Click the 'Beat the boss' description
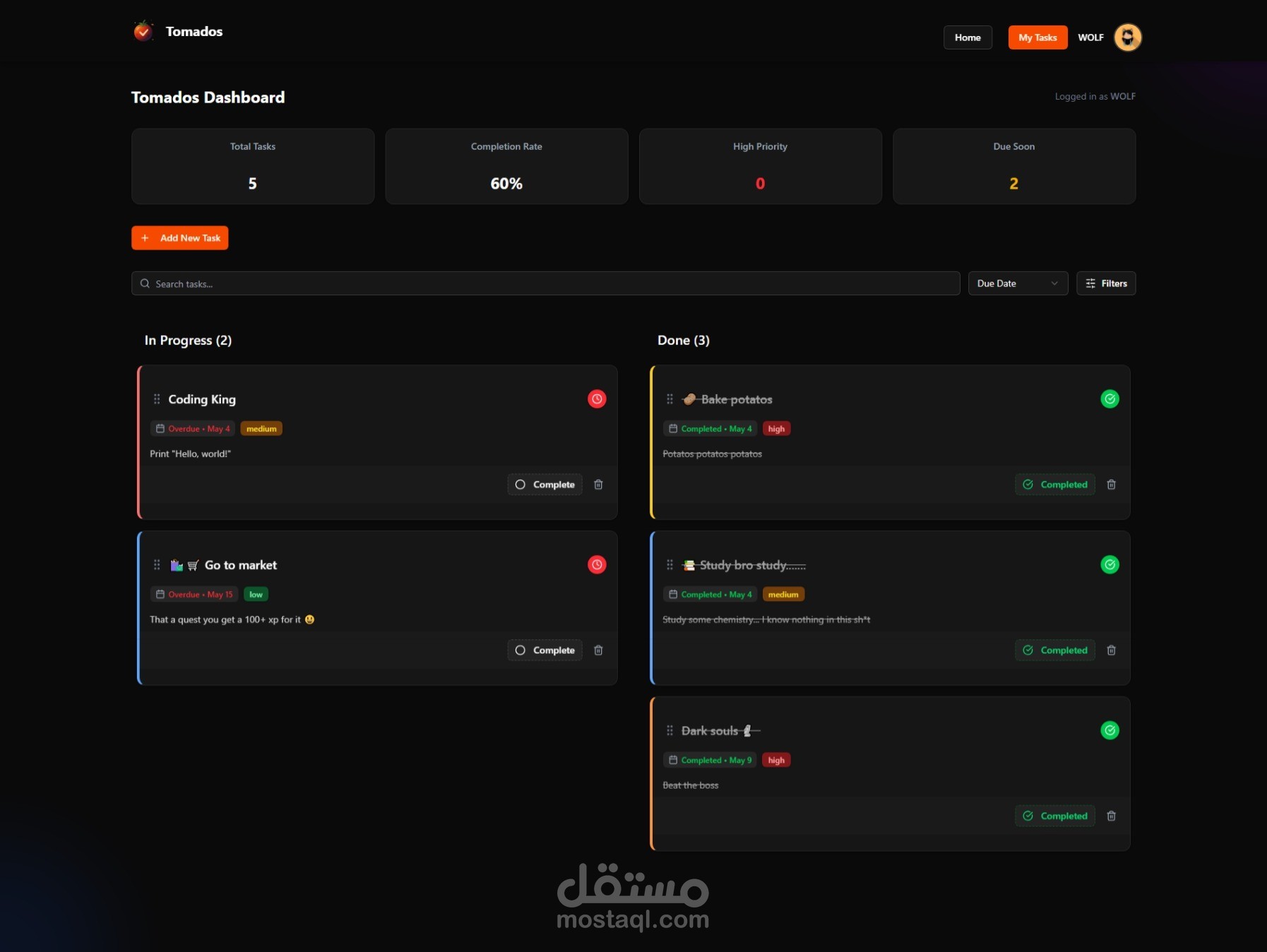The height and width of the screenshot is (952, 1267). pyautogui.click(x=691, y=785)
